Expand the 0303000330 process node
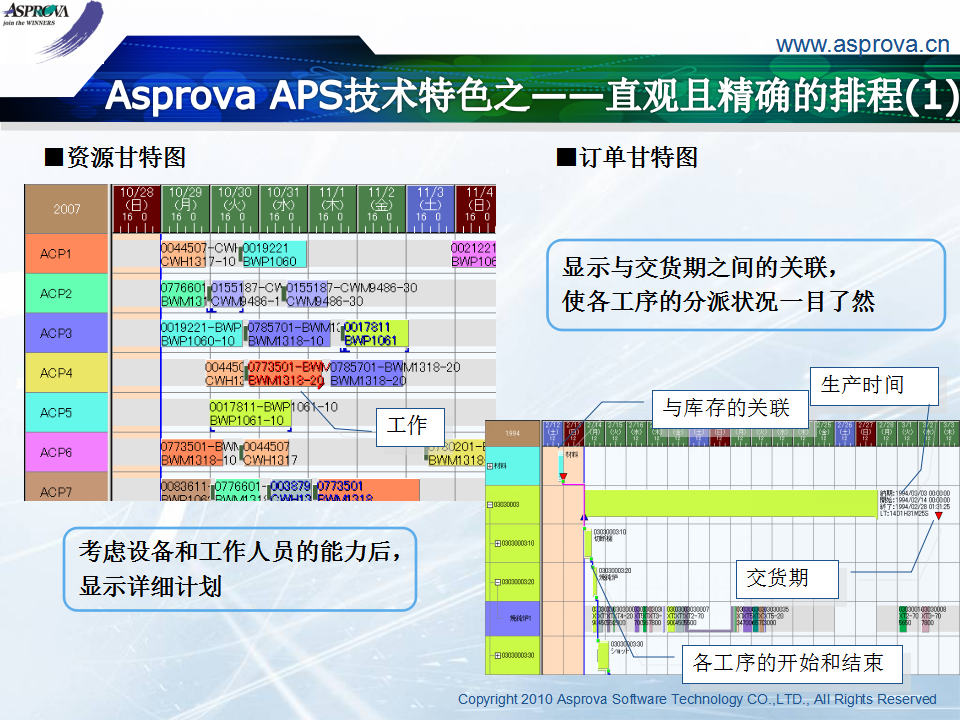The image size is (960, 720). (x=498, y=655)
